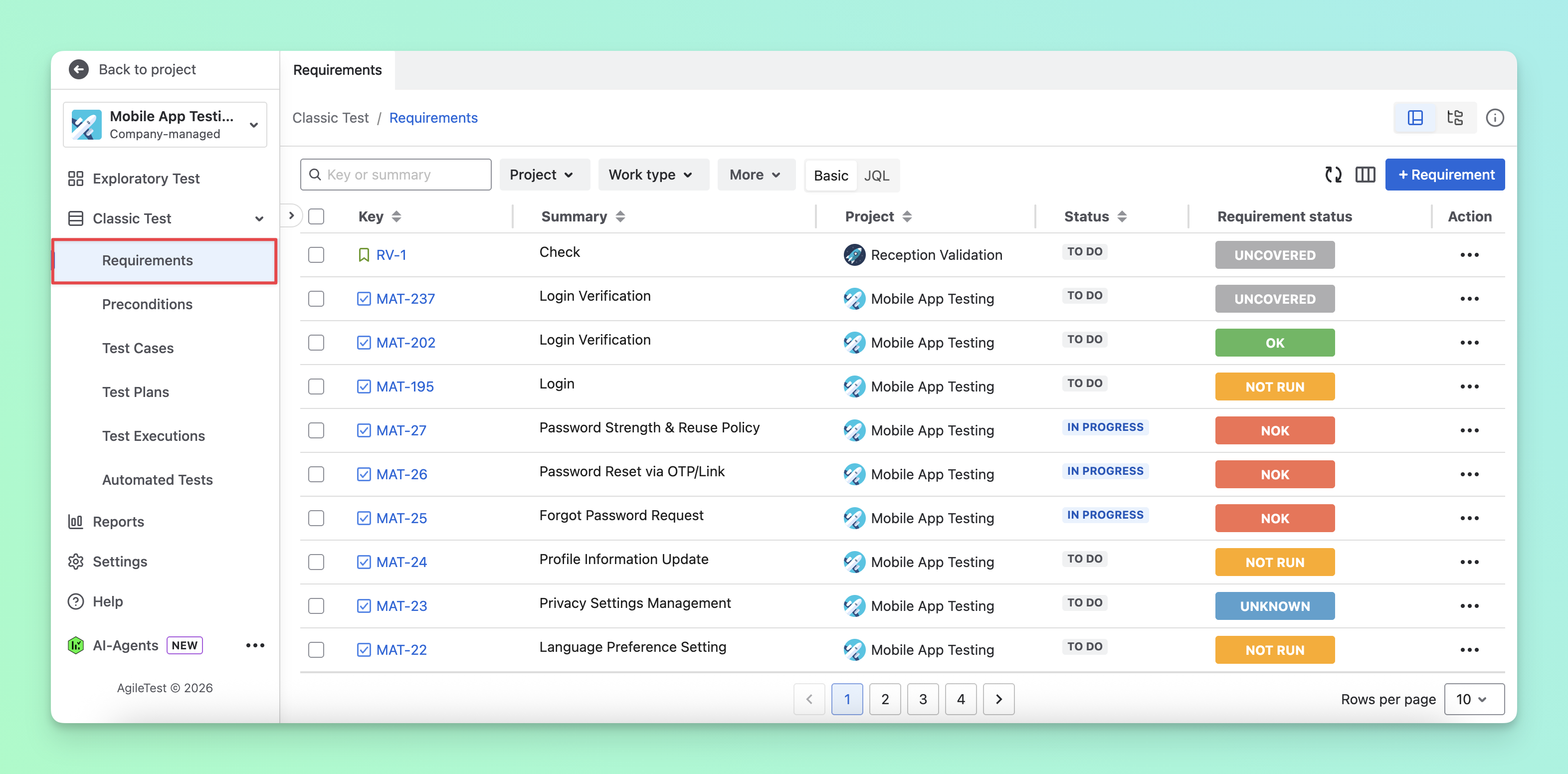
Task: Select the list panel view icon
Action: point(1415,117)
